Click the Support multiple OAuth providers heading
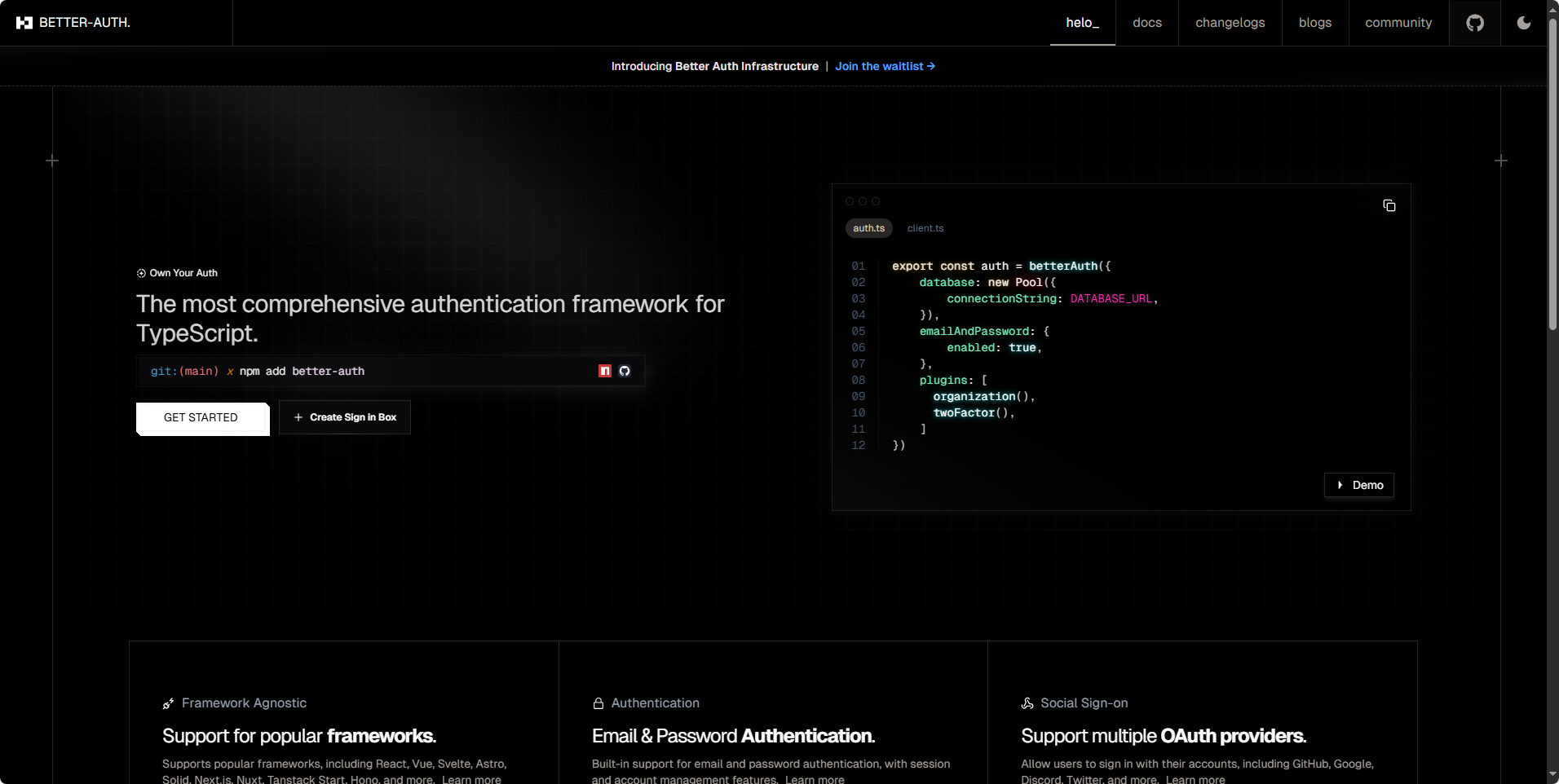 tap(1164, 736)
